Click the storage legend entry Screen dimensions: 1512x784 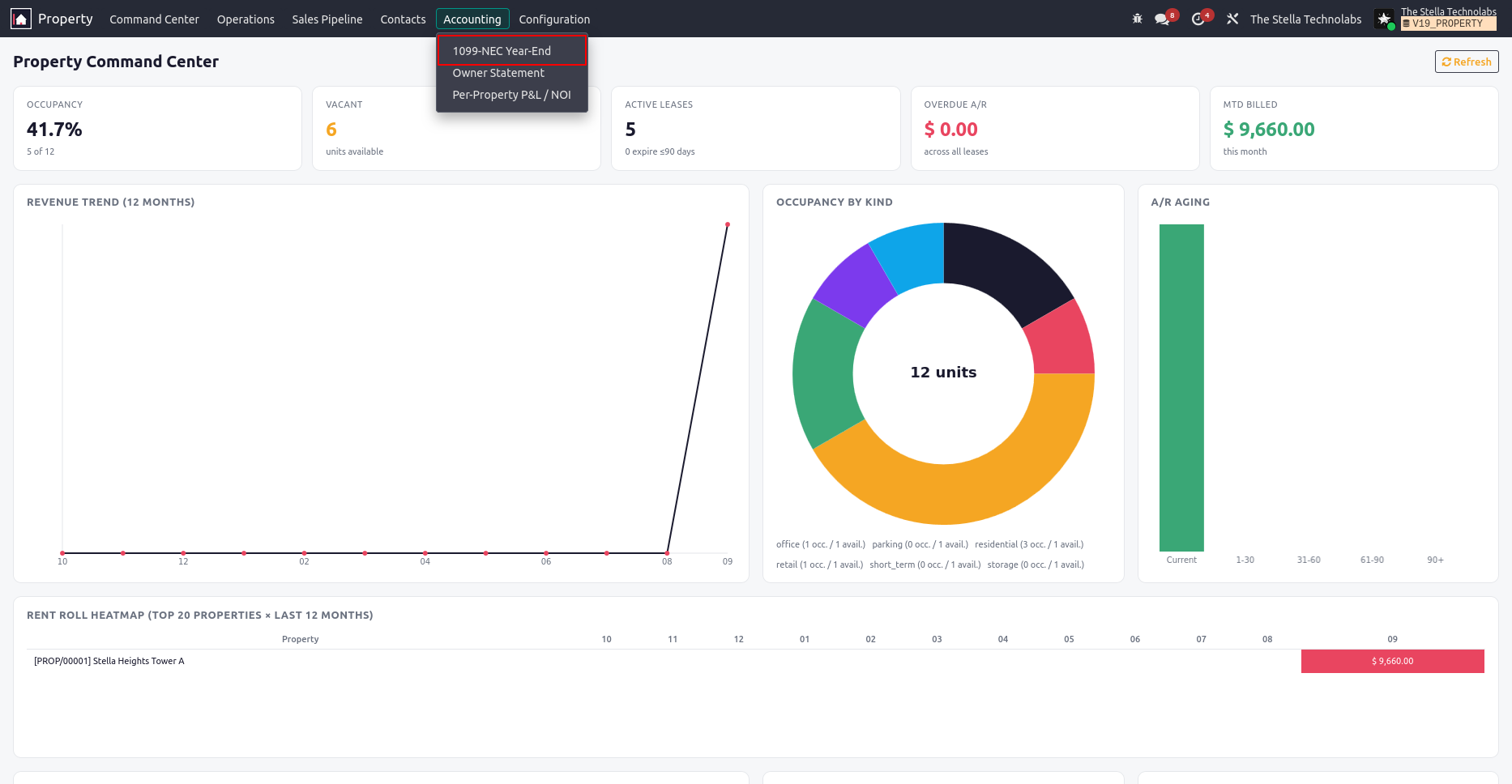(1036, 565)
